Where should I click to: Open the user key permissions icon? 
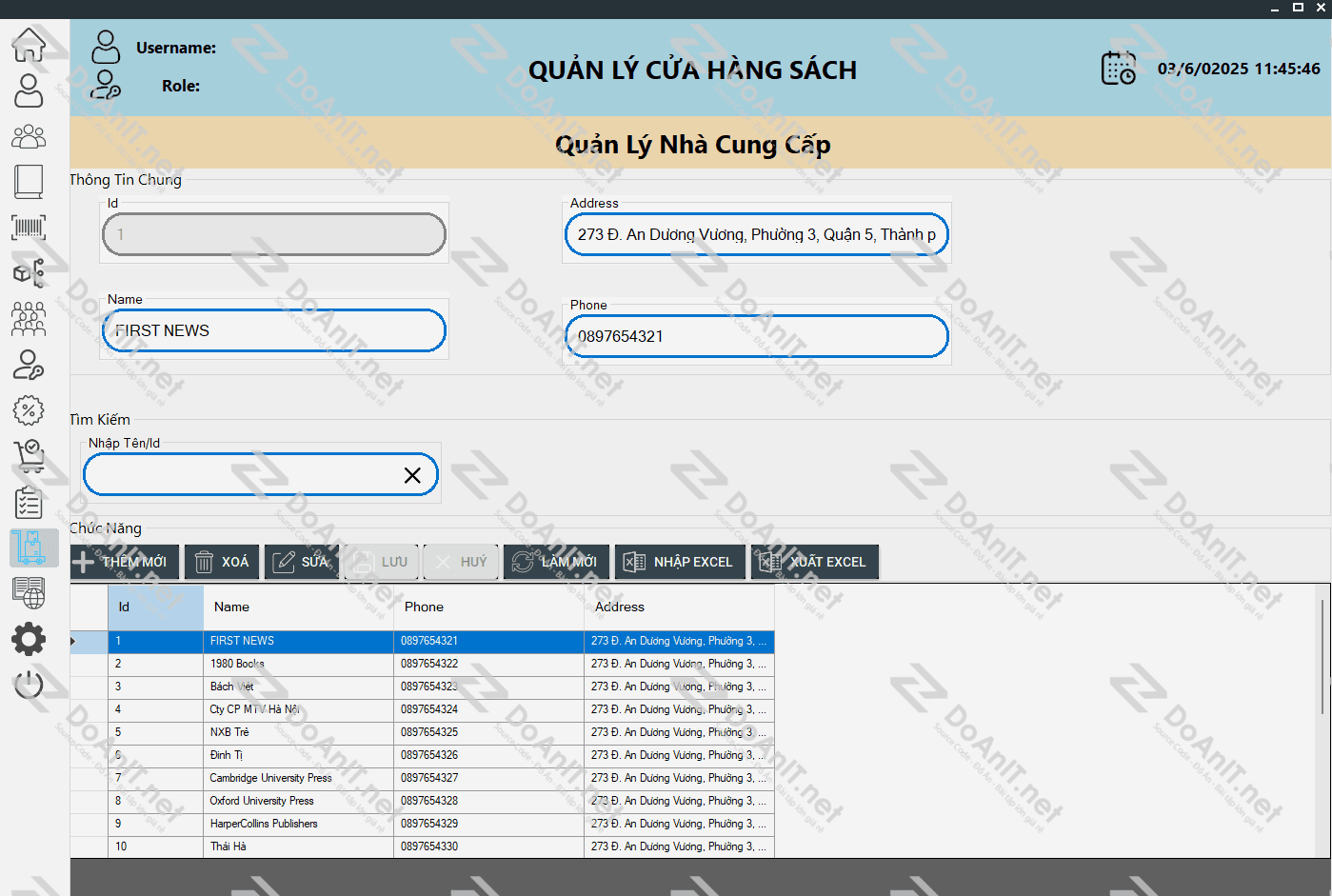tap(29, 365)
